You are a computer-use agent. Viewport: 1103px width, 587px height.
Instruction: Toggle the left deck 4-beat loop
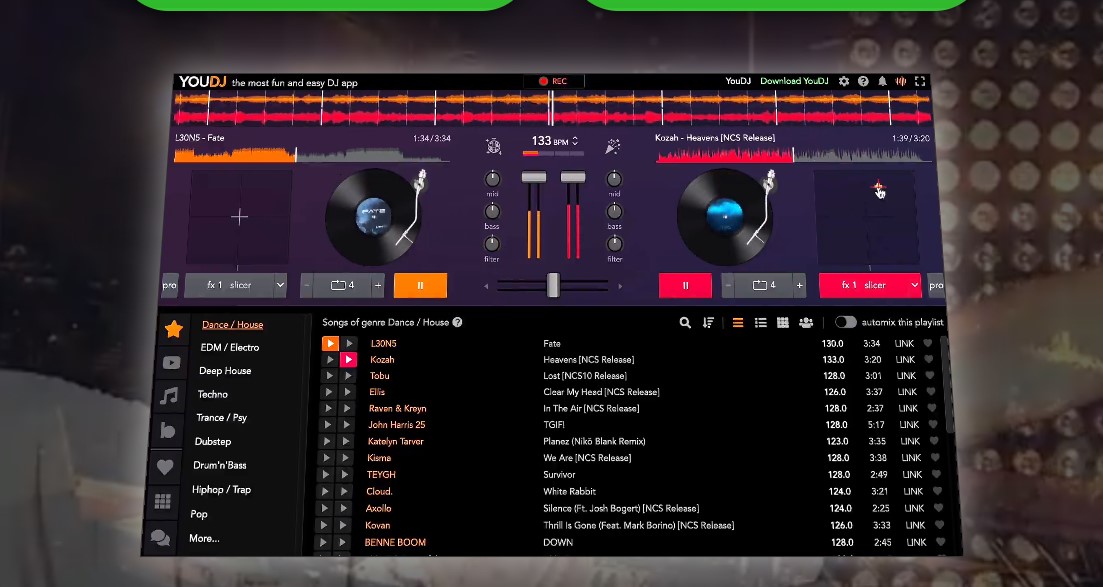point(343,285)
